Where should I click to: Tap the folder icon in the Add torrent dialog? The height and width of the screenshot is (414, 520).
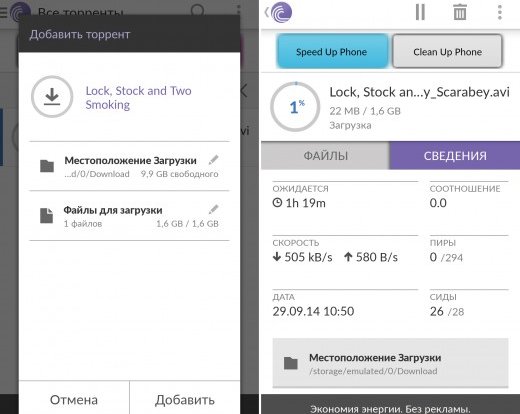(47, 166)
